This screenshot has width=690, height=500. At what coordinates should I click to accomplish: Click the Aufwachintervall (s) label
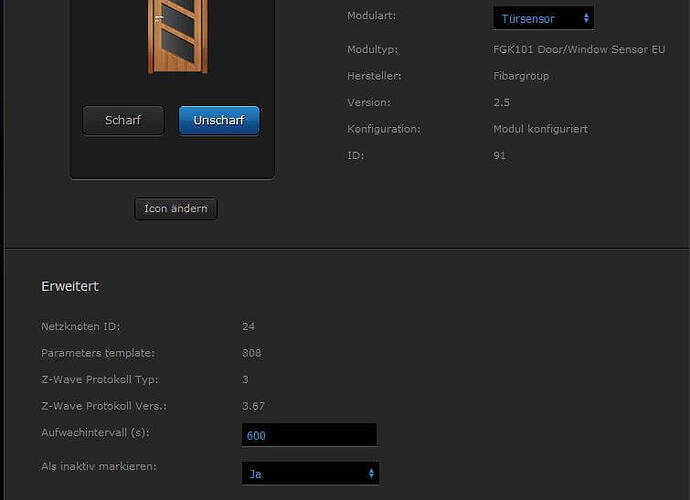(95, 433)
